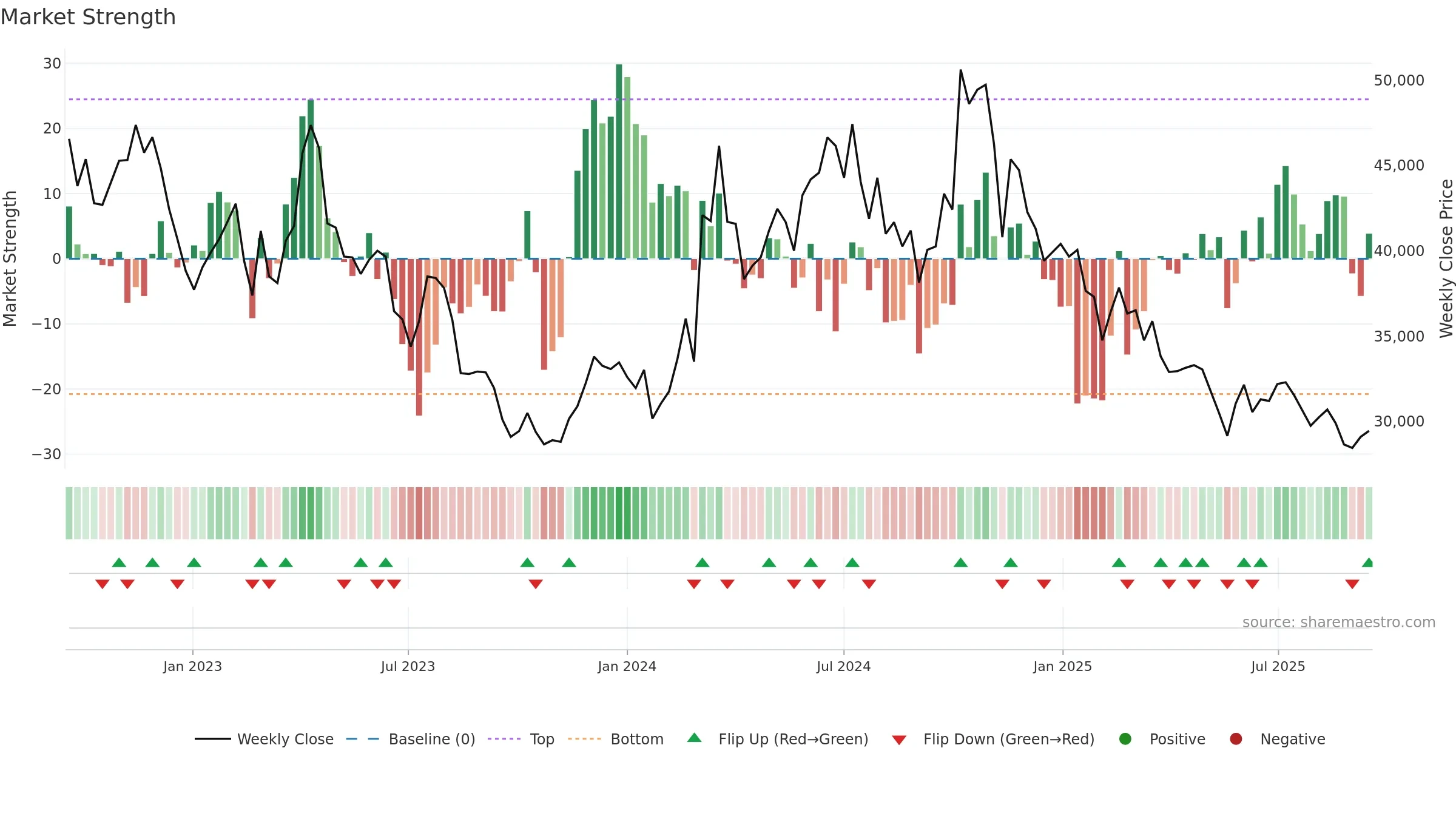Click the purple dotted Top threshold line

tap(719, 99)
